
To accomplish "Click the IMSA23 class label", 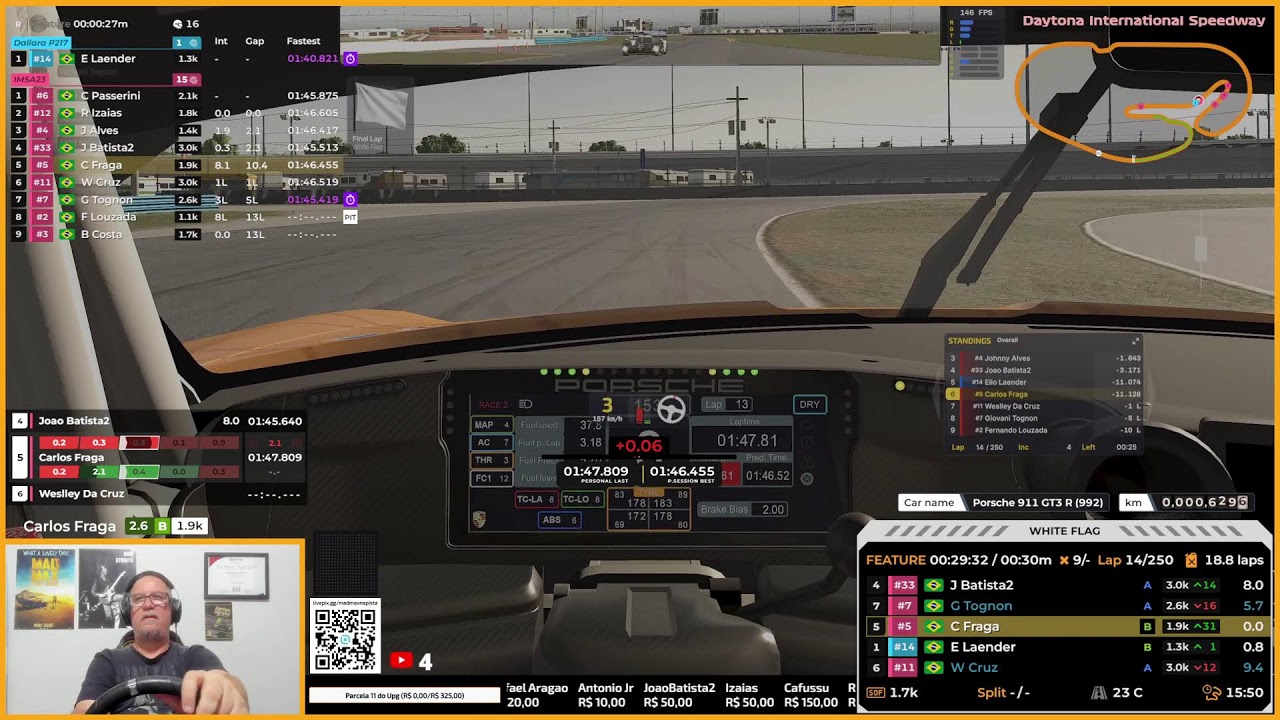I will click(x=30, y=79).
